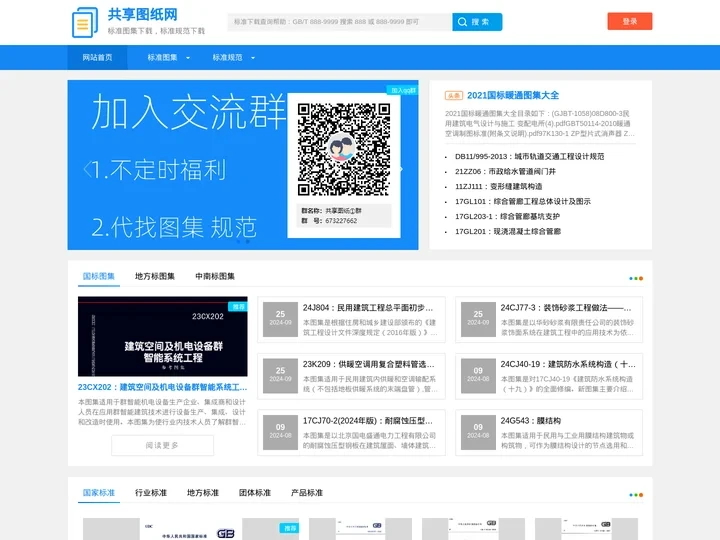720x540 pixels.
Task: Click the QR code in the banner
Action: click(x=344, y=149)
